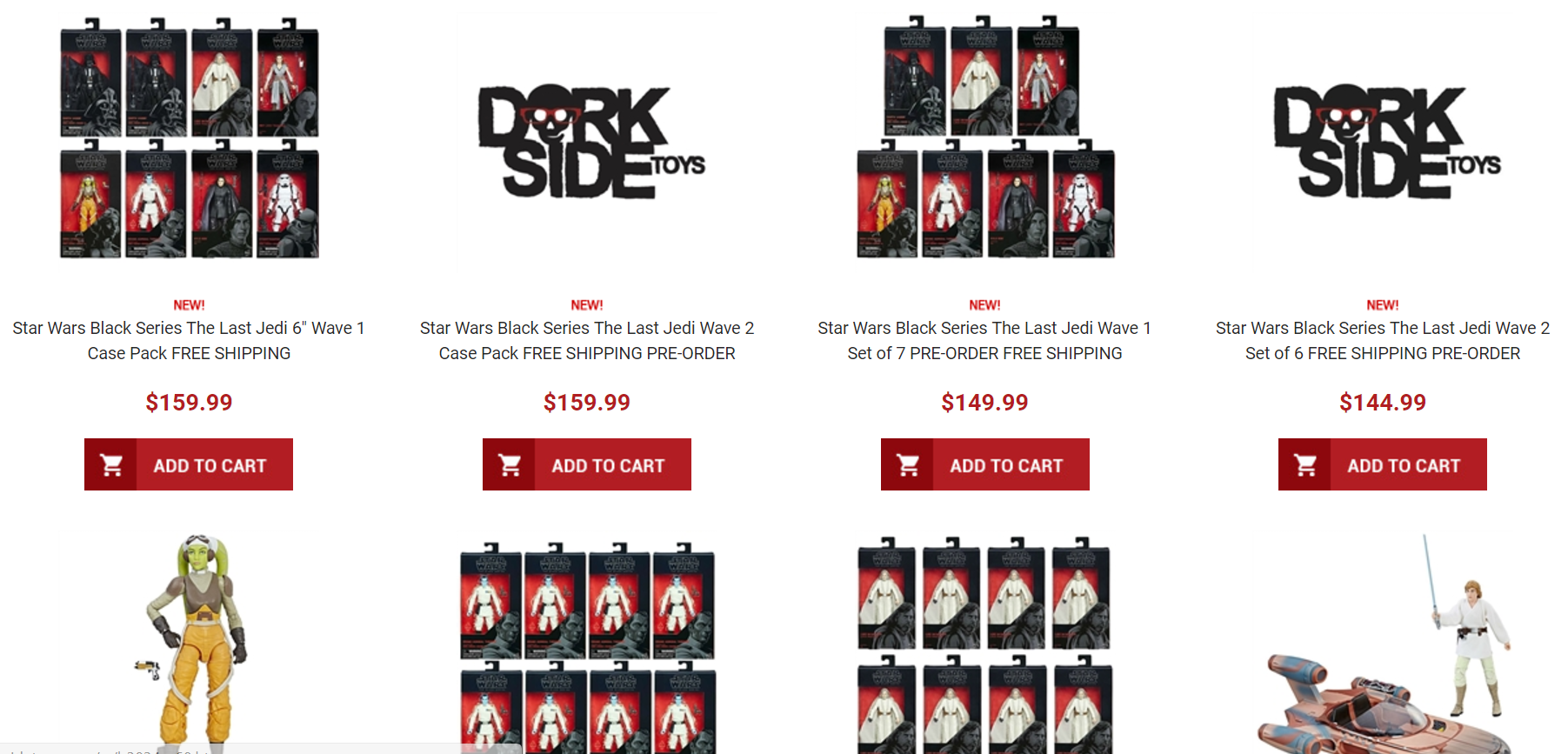This screenshot has height=754, width=1568.
Task: Add Wave 2 Case Pack pre-order to cart
Action: tap(587, 464)
